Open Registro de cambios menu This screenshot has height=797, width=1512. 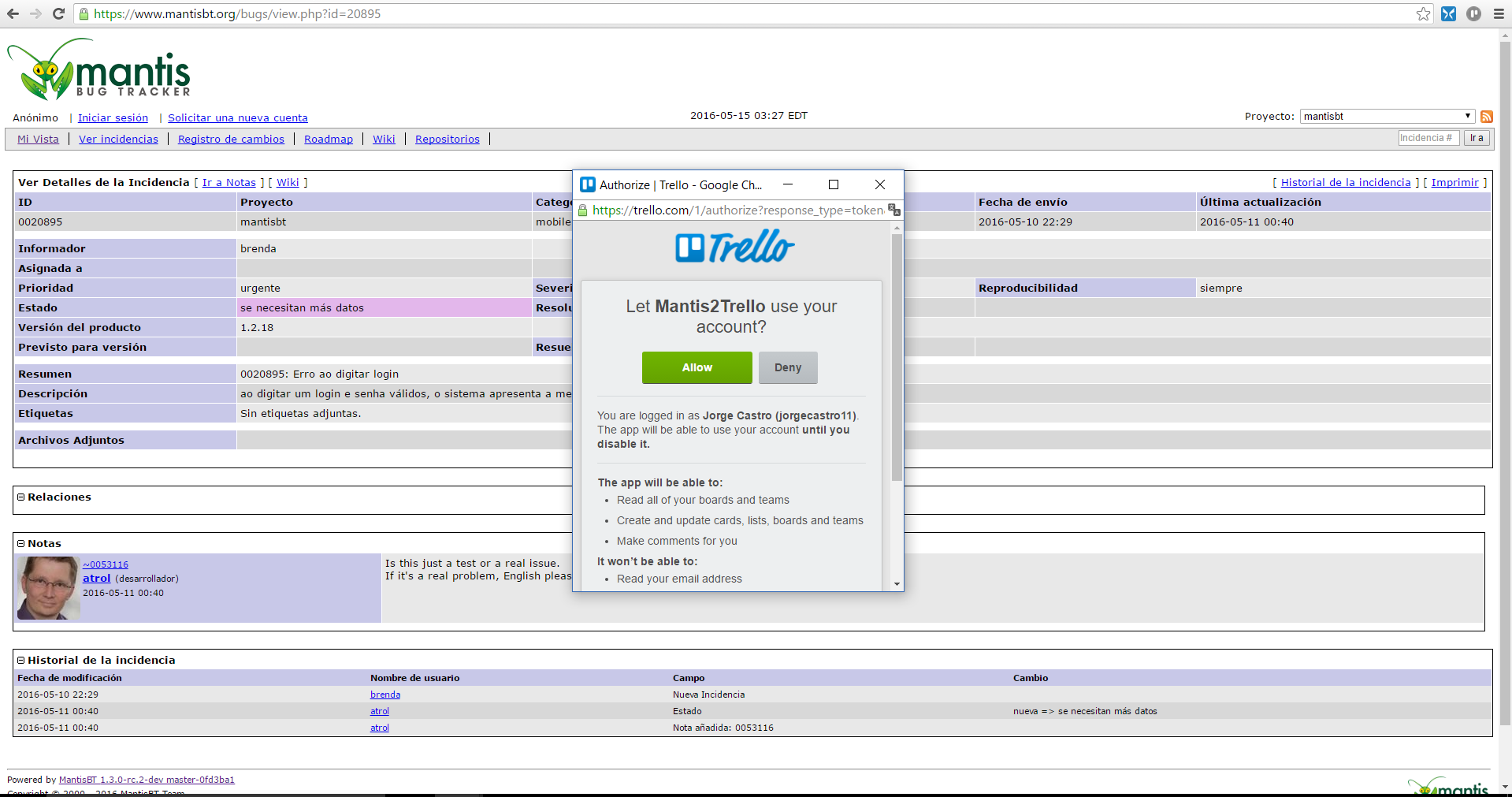[x=231, y=139]
